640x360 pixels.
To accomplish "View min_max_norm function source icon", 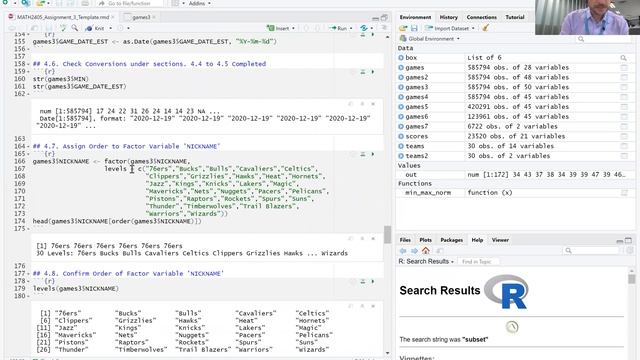I will coord(624,193).
